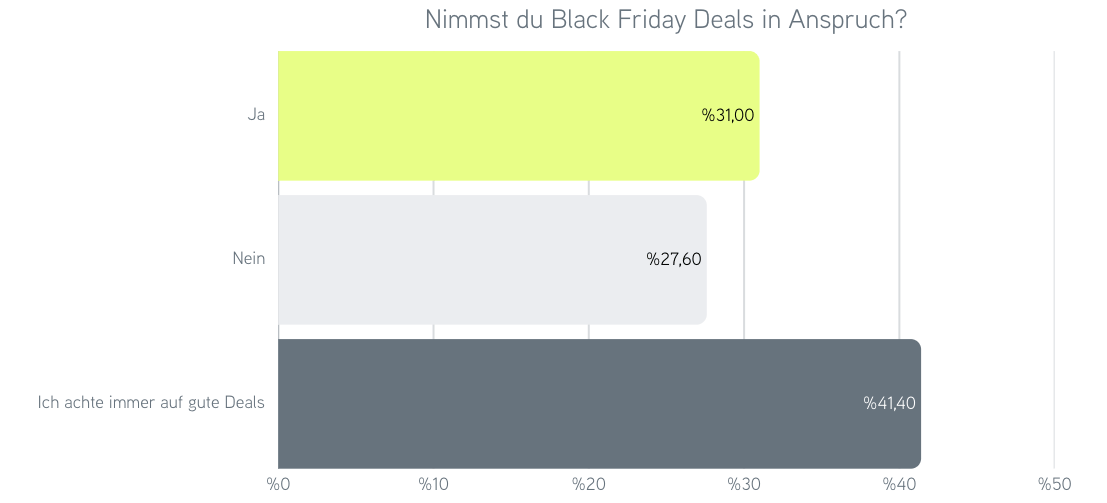Click the %10 gridline between the bars
Viewport: 1107px width, 503px height.
pyautogui.click(x=433, y=188)
